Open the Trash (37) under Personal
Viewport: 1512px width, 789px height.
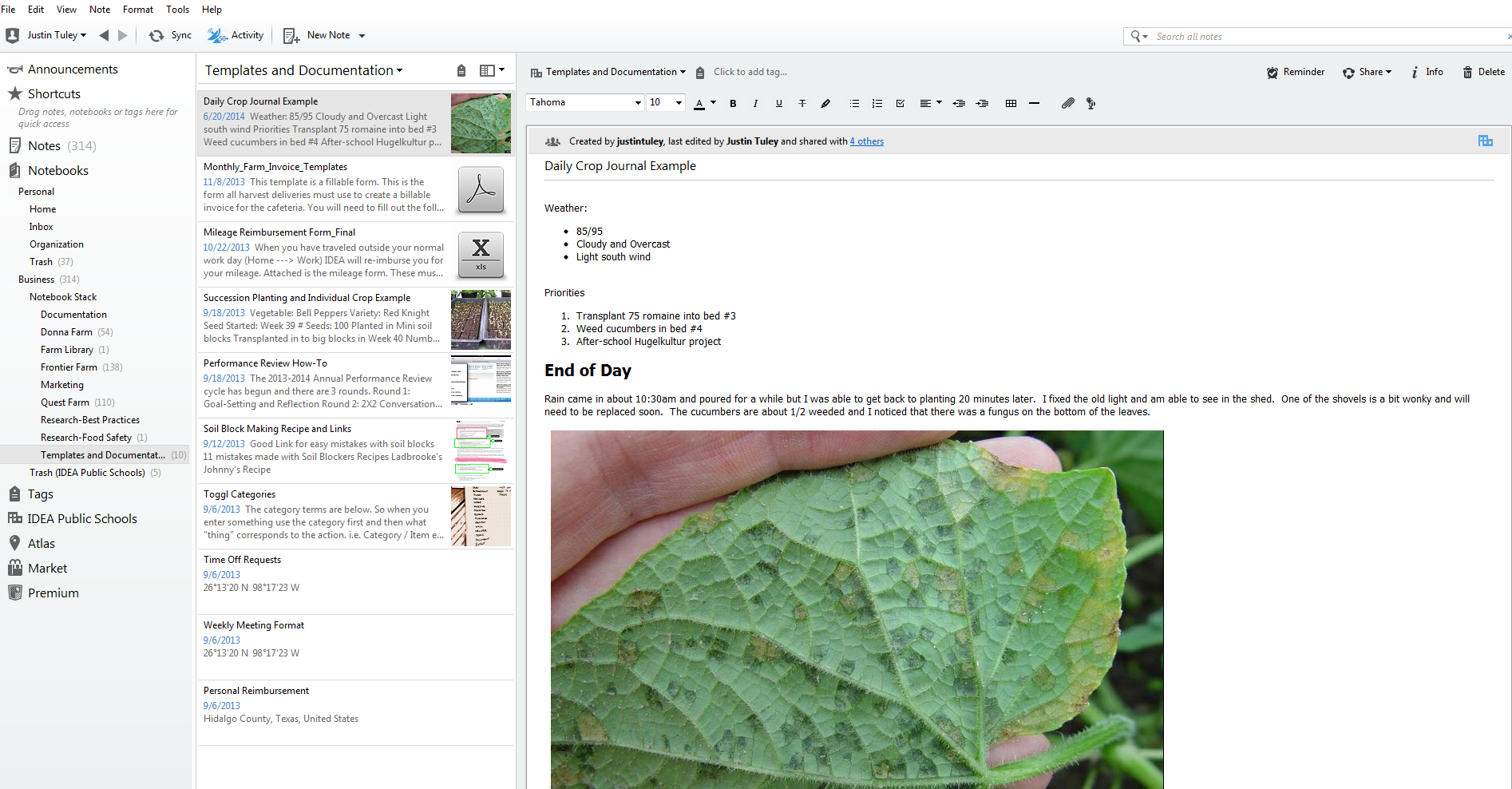51,262
